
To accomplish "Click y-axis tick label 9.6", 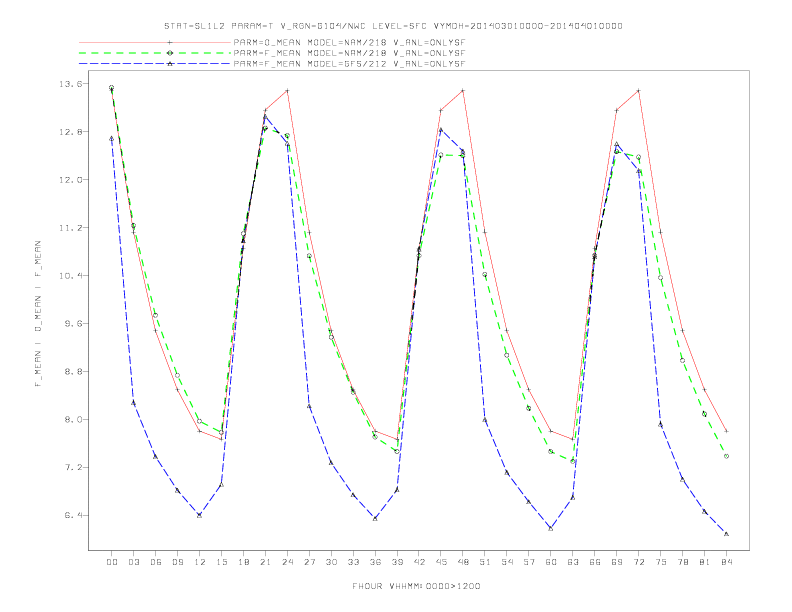I will (73, 324).
